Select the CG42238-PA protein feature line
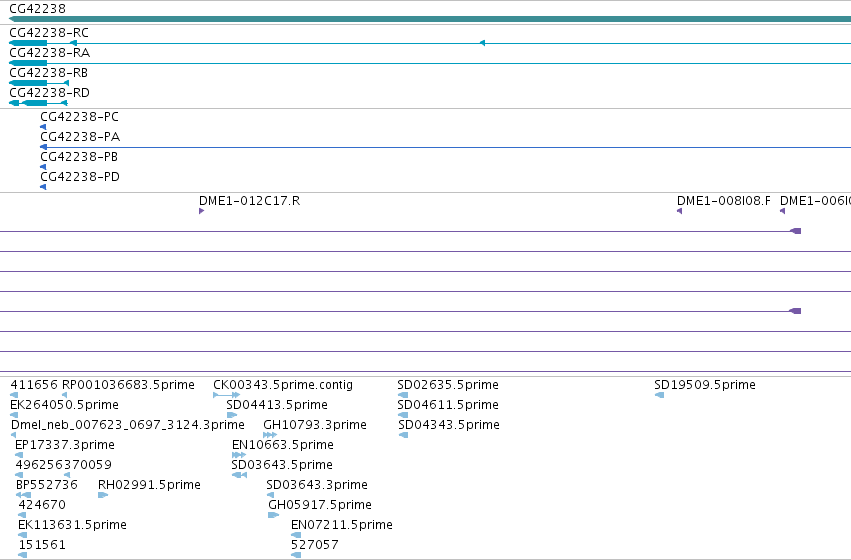Image resolution: width=851 pixels, height=560 pixels. (446, 147)
